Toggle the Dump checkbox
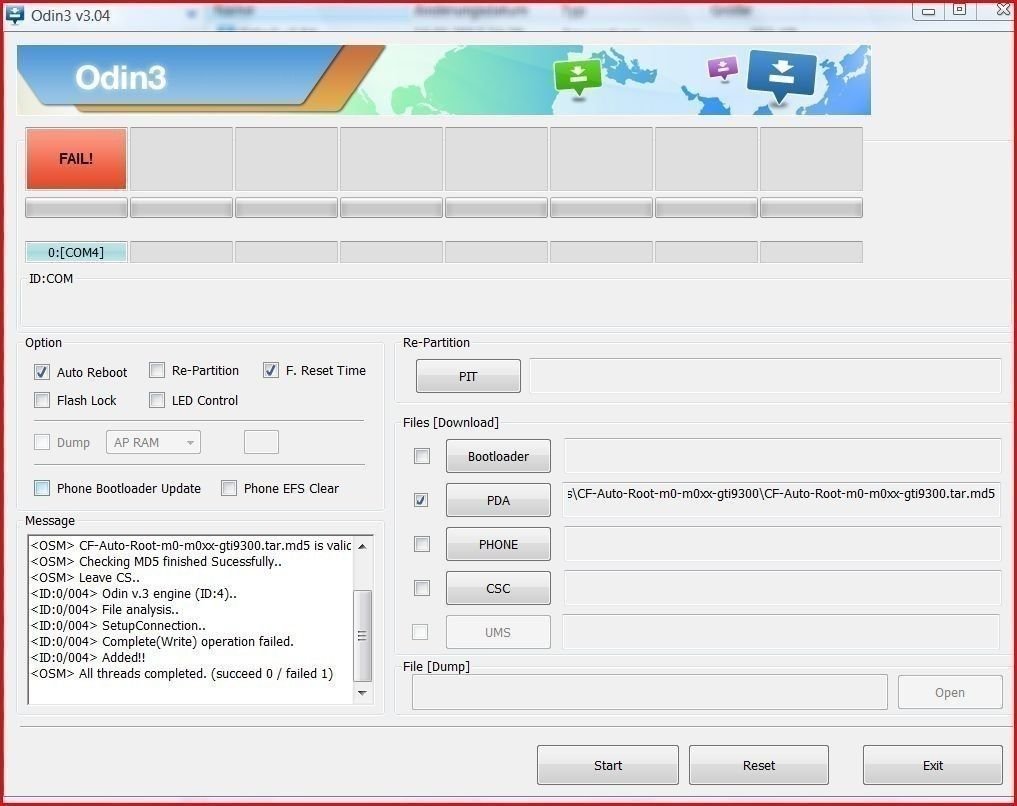 click(x=42, y=442)
